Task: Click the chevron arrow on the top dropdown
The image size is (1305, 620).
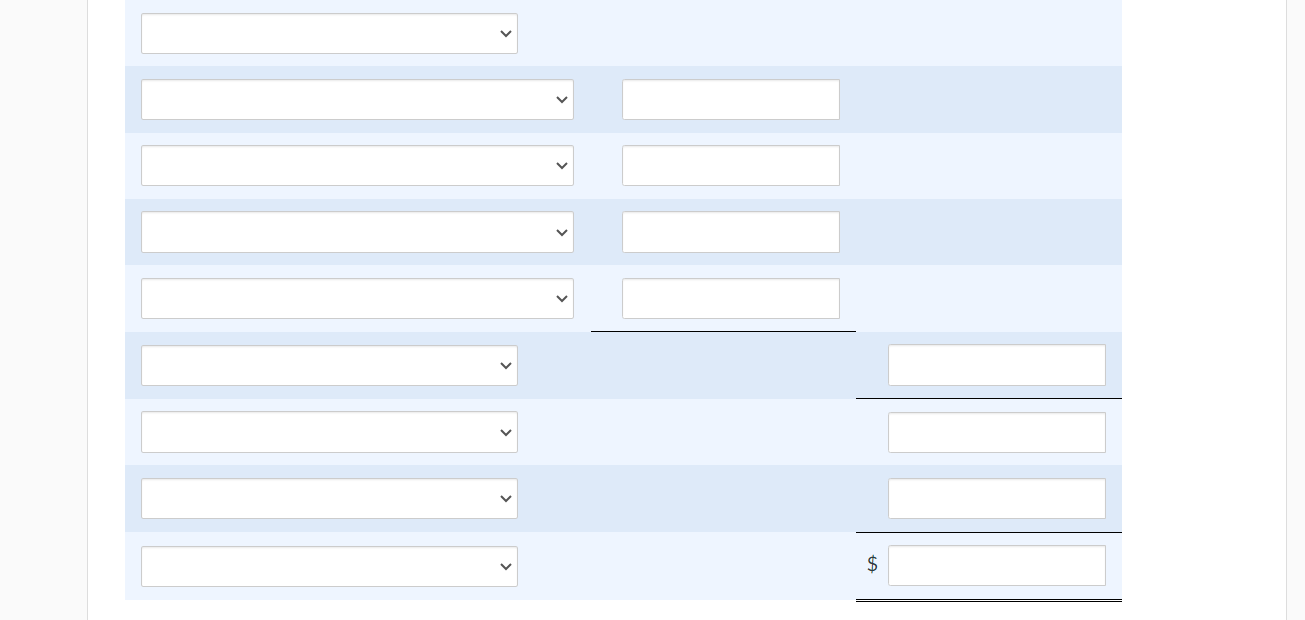Action: [505, 33]
